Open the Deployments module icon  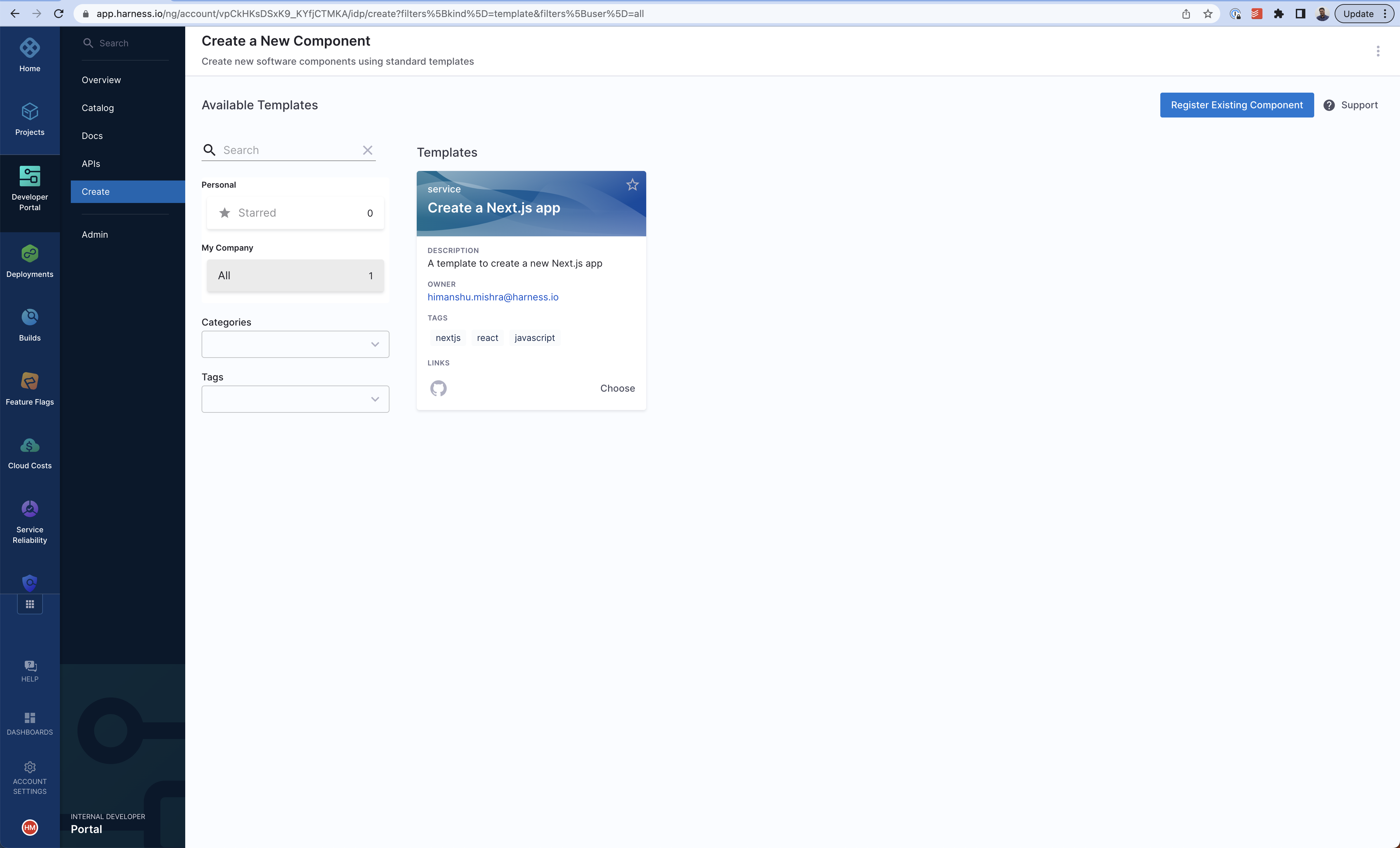(30, 254)
